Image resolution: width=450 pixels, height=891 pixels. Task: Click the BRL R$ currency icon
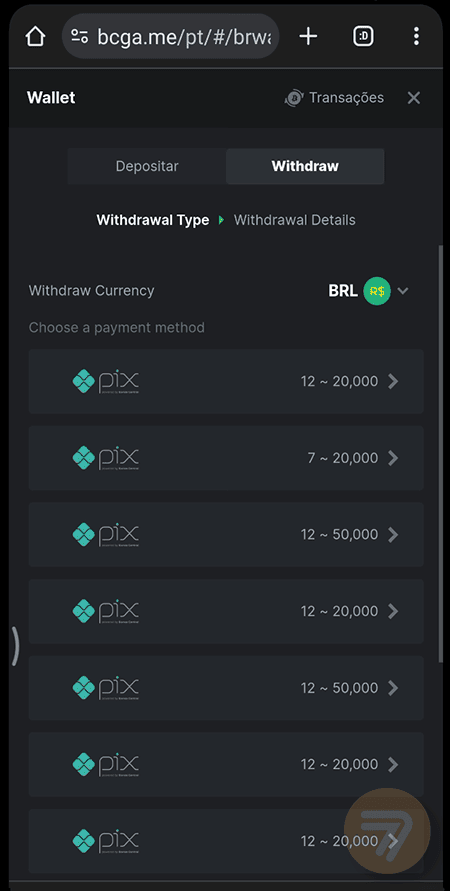377,291
